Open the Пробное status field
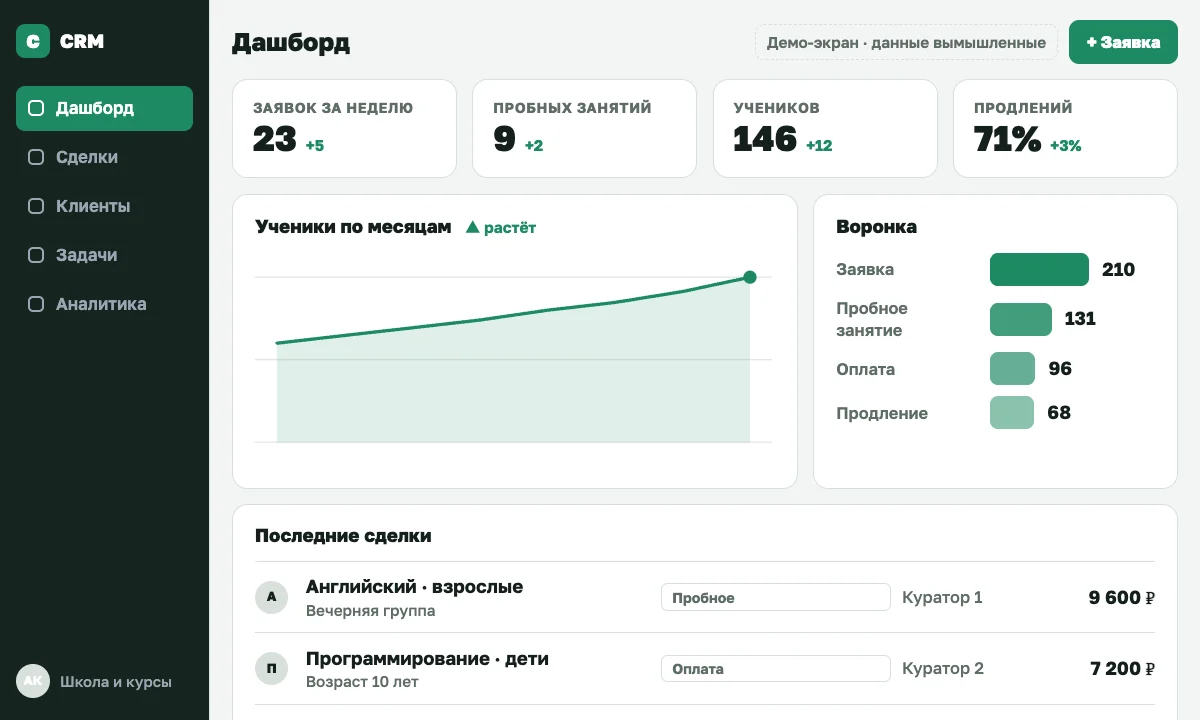The height and width of the screenshot is (720, 1200). (776, 597)
